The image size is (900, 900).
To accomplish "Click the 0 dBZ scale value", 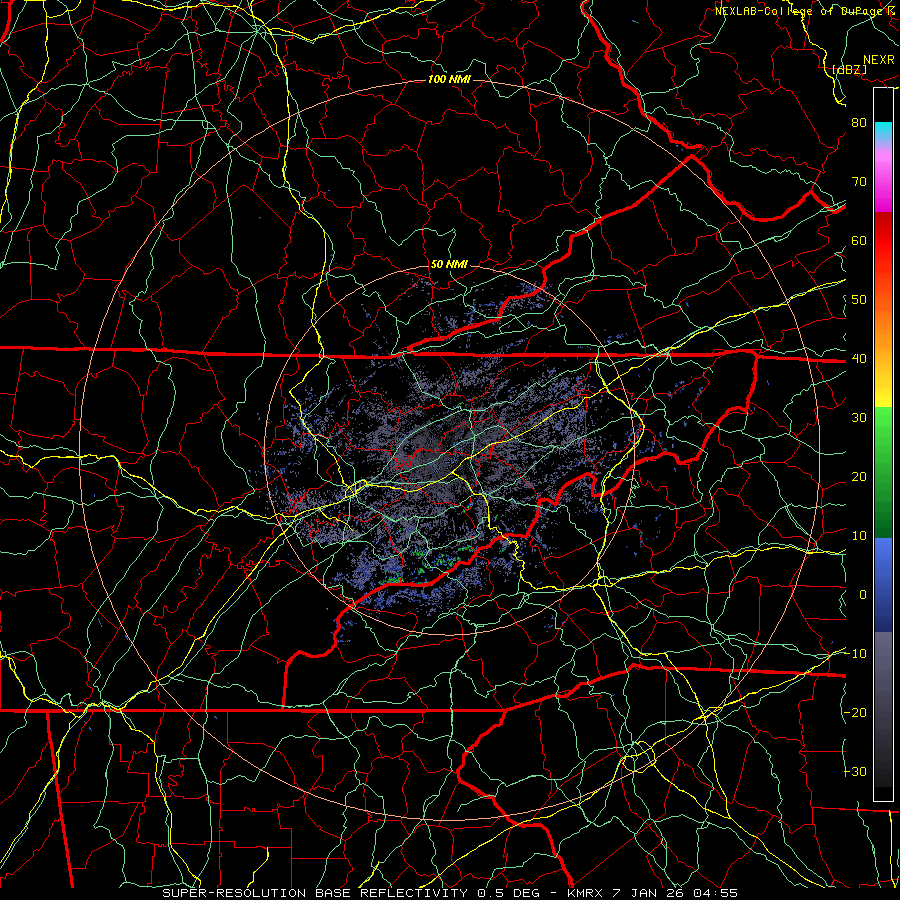I will click(863, 595).
